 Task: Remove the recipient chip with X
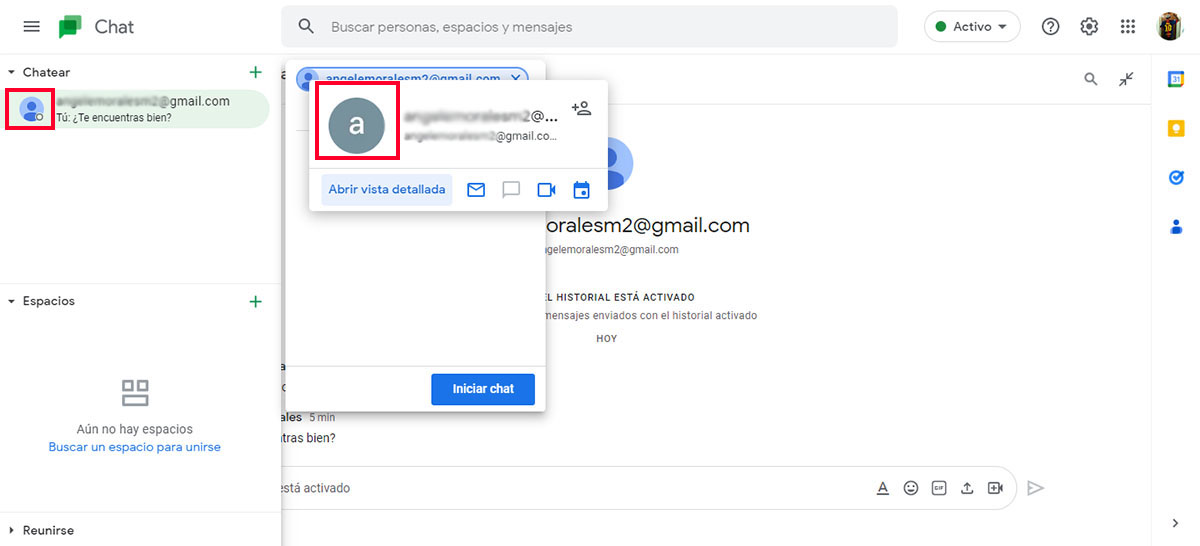point(515,78)
